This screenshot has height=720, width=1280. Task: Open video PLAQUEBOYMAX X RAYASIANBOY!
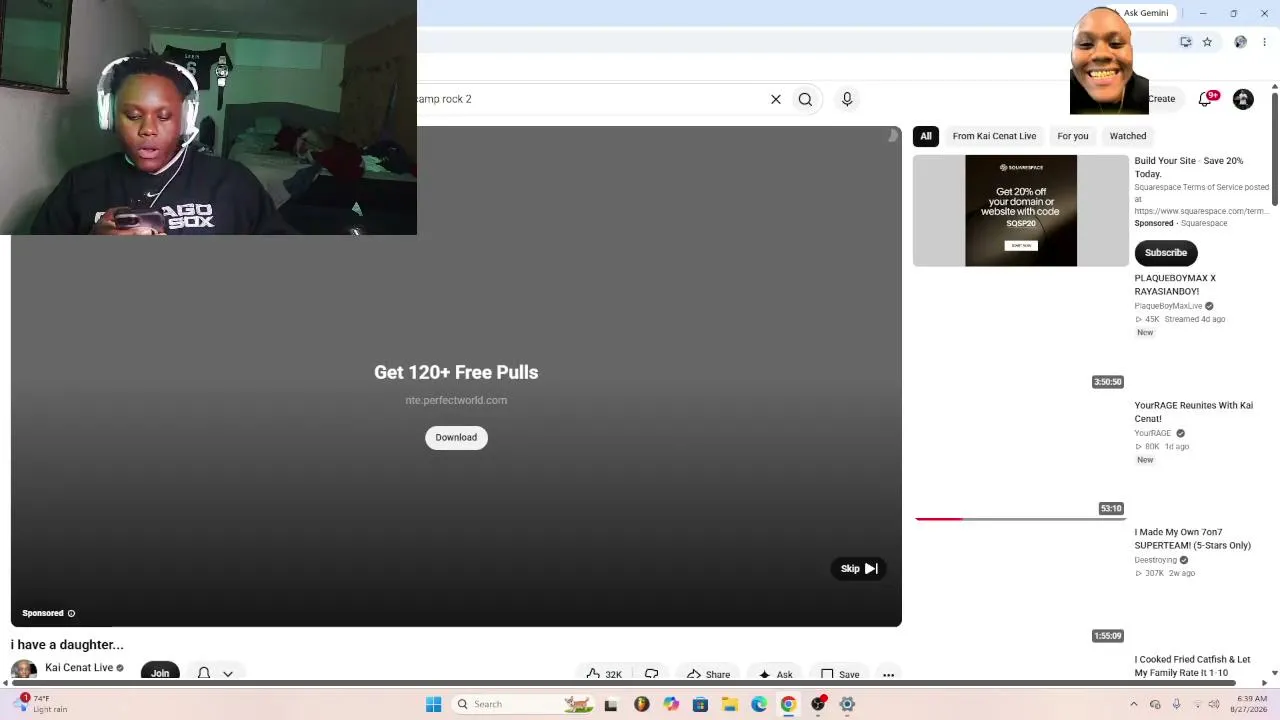(x=1175, y=285)
